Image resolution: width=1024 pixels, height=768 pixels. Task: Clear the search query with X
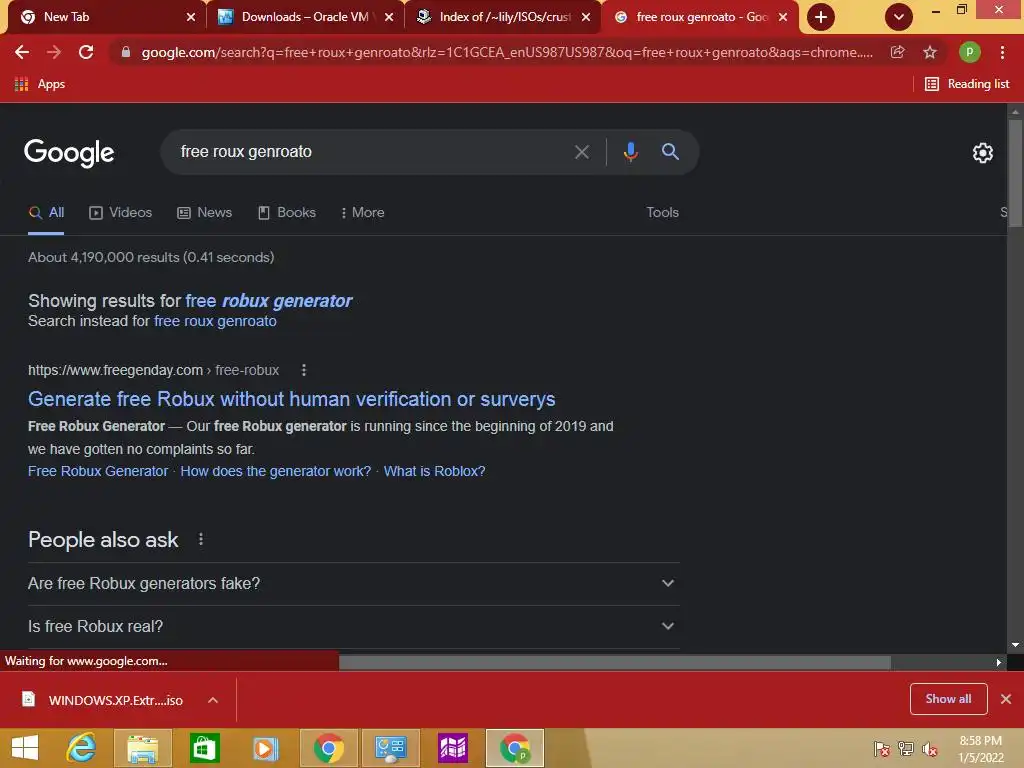pos(582,152)
